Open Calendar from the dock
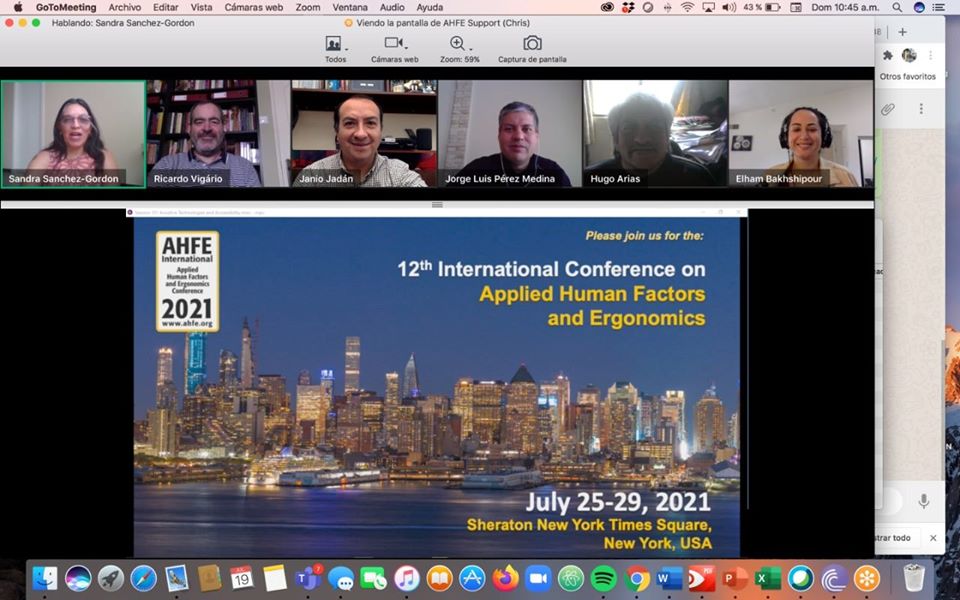960x600 pixels. [x=242, y=578]
